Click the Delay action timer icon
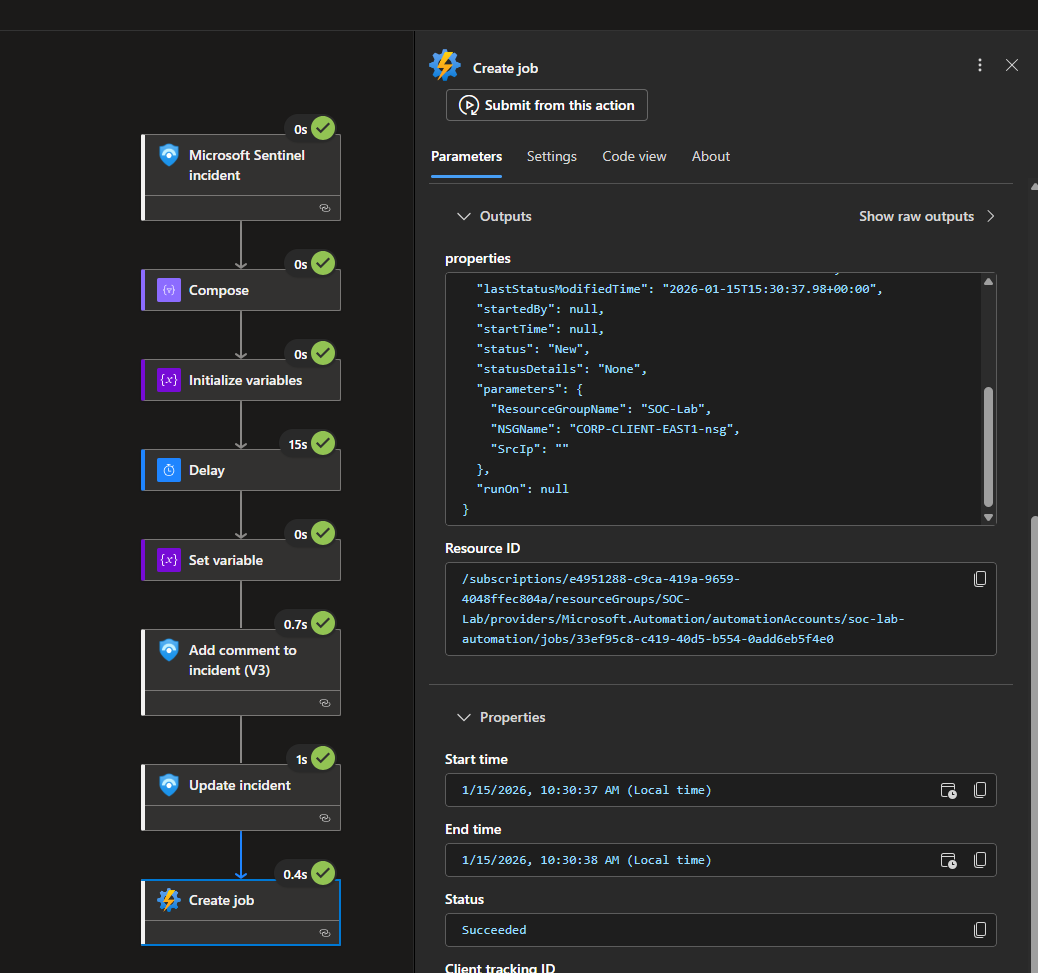The image size is (1038, 973). (x=169, y=470)
